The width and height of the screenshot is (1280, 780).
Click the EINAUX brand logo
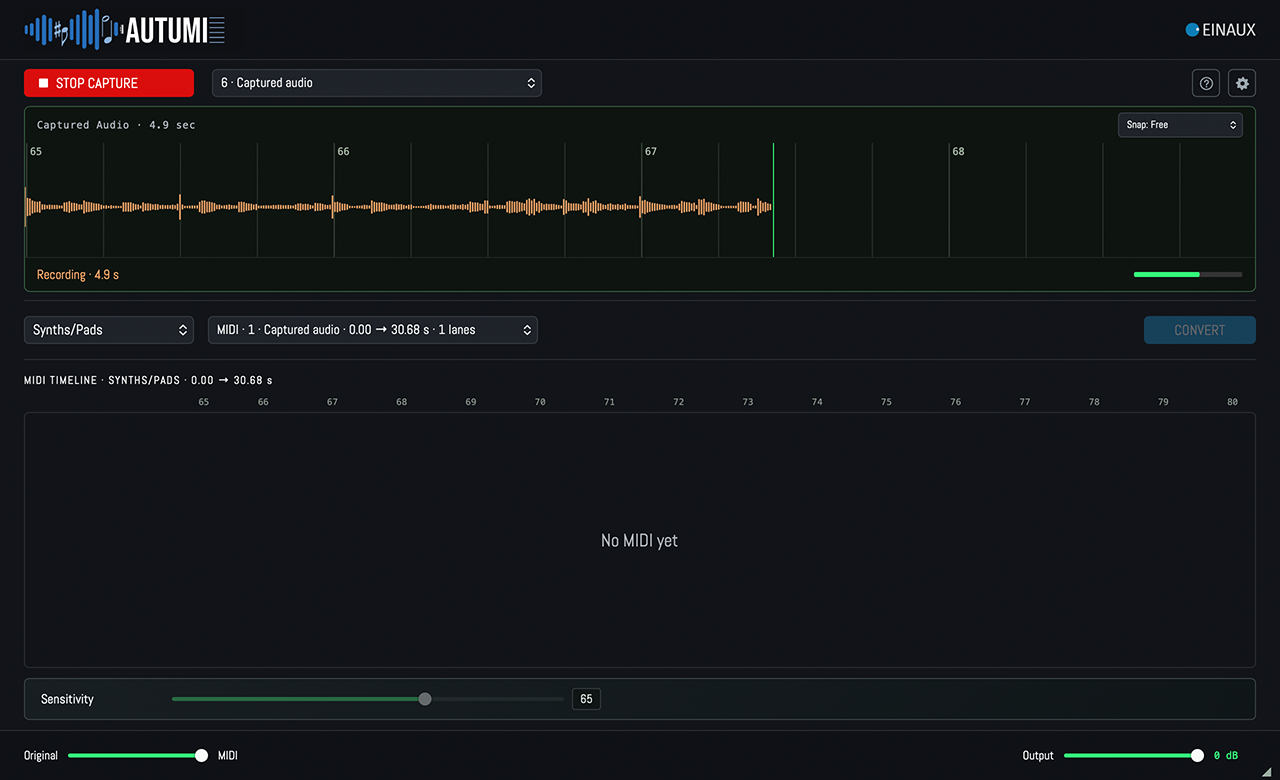click(1220, 30)
